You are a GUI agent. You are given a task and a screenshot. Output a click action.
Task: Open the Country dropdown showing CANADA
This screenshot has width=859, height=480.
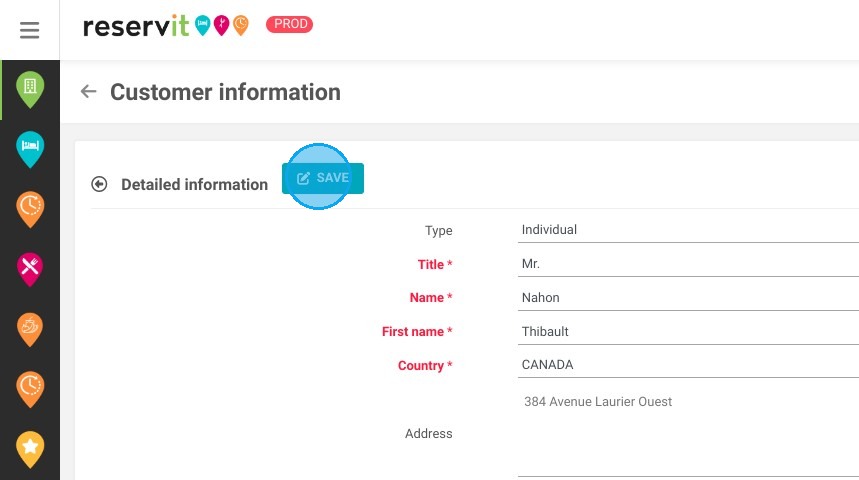[x=688, y=365]
